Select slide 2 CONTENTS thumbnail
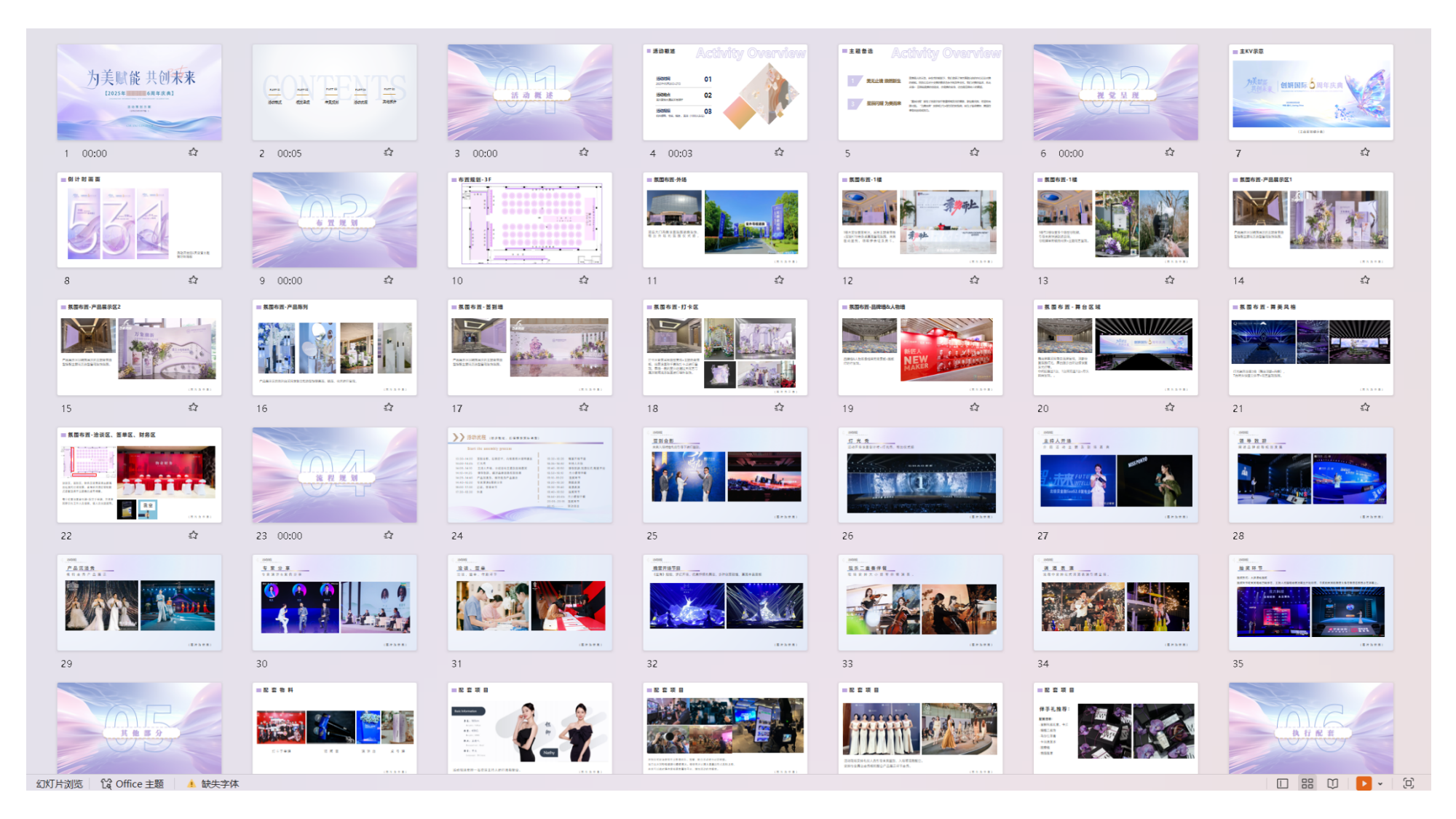Viewport: 1456px width, 819px height. click(335, 92)
